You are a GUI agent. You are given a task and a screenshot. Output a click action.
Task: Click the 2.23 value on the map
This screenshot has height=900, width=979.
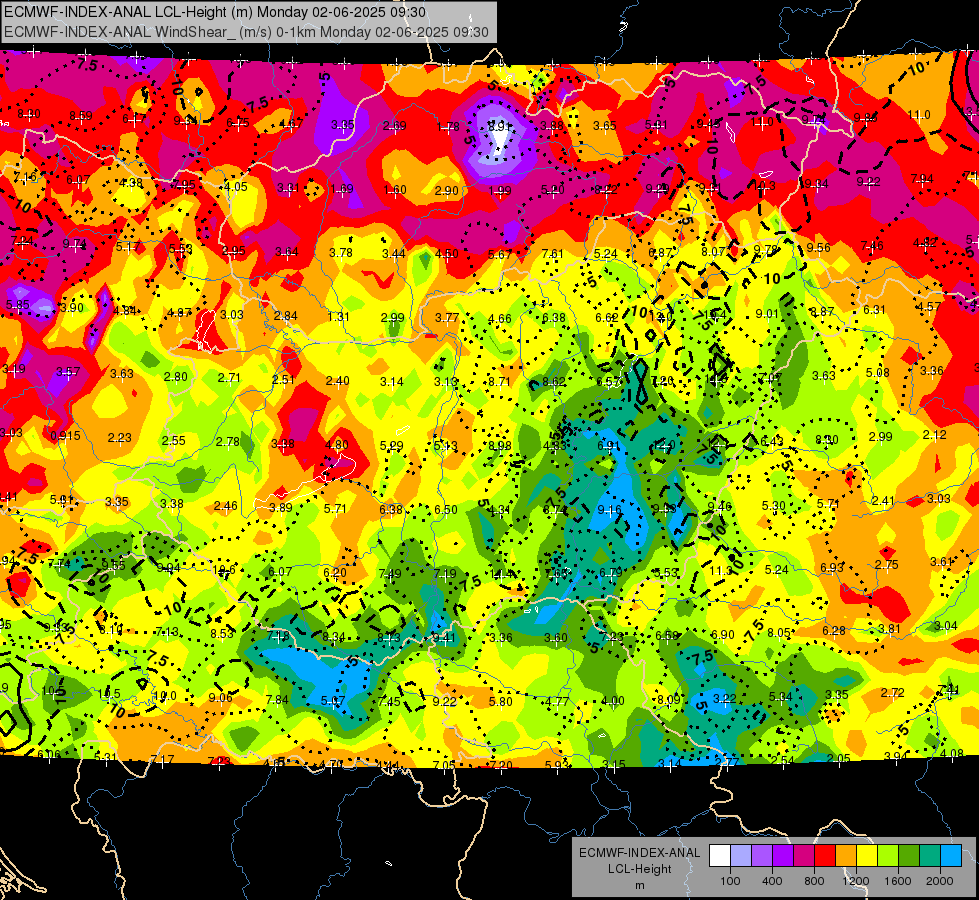119,438
